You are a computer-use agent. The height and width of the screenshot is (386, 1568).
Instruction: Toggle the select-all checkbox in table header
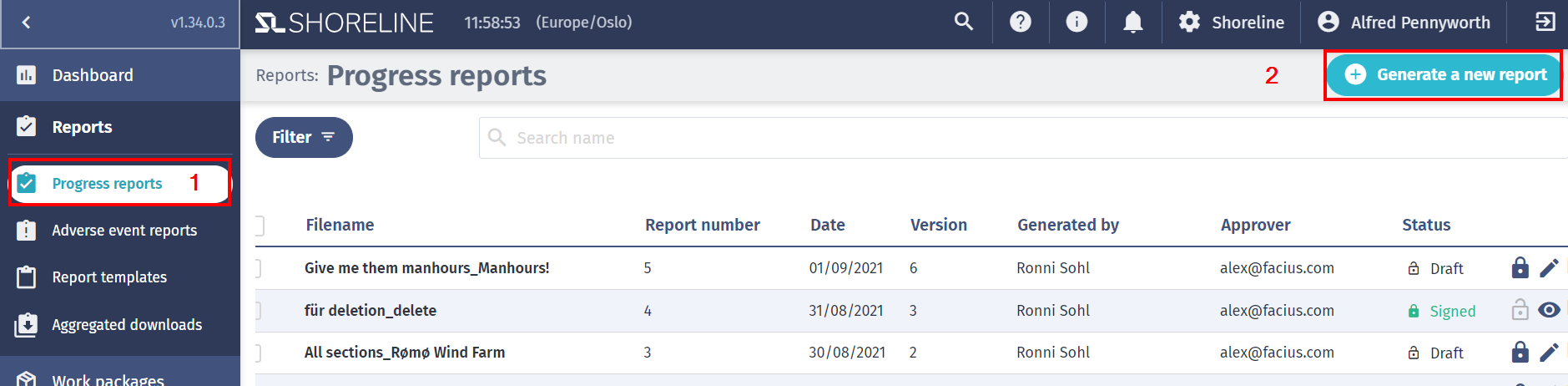[x=260, y=226]
